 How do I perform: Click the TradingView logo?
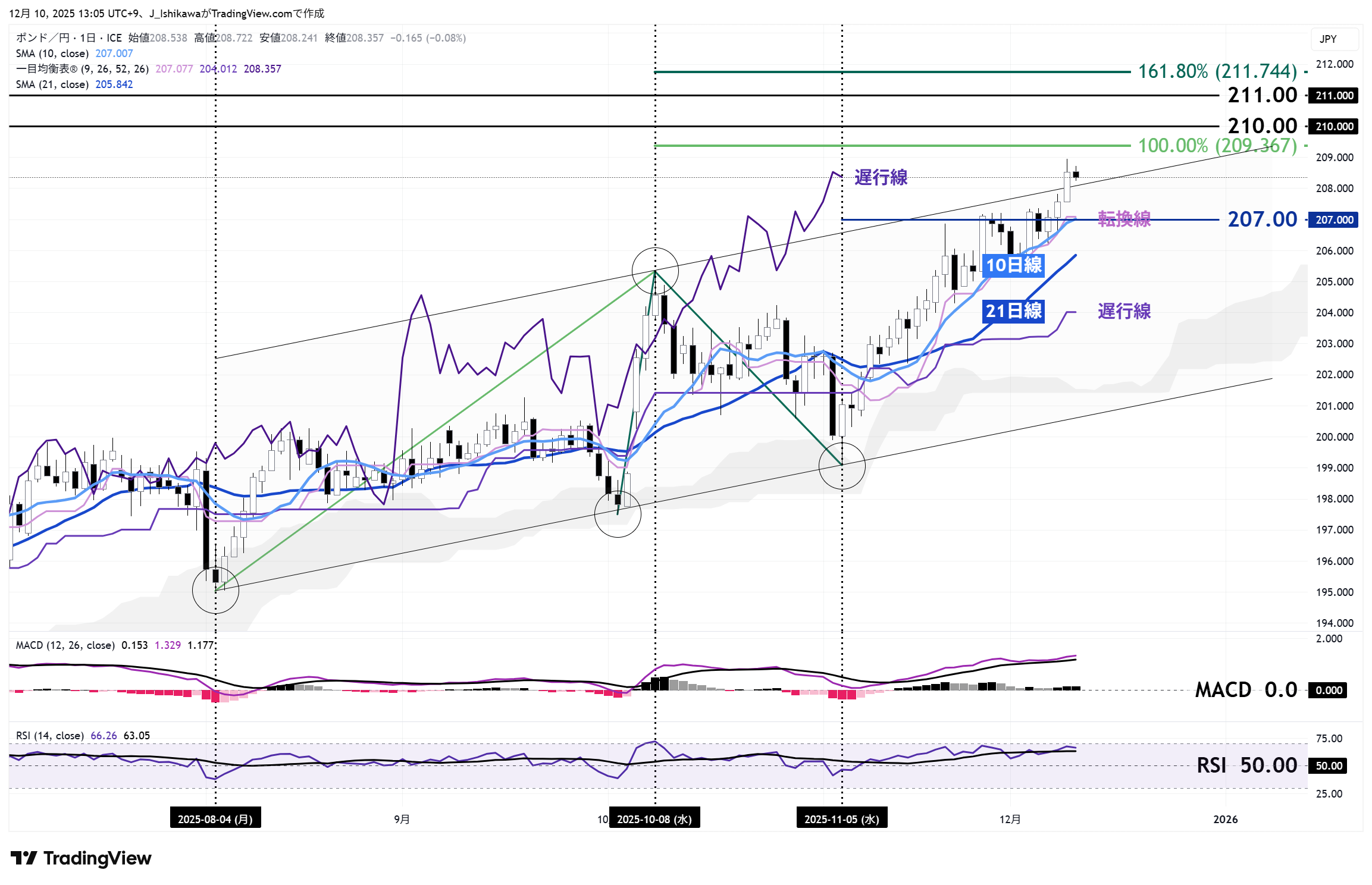tap(81, 858)
